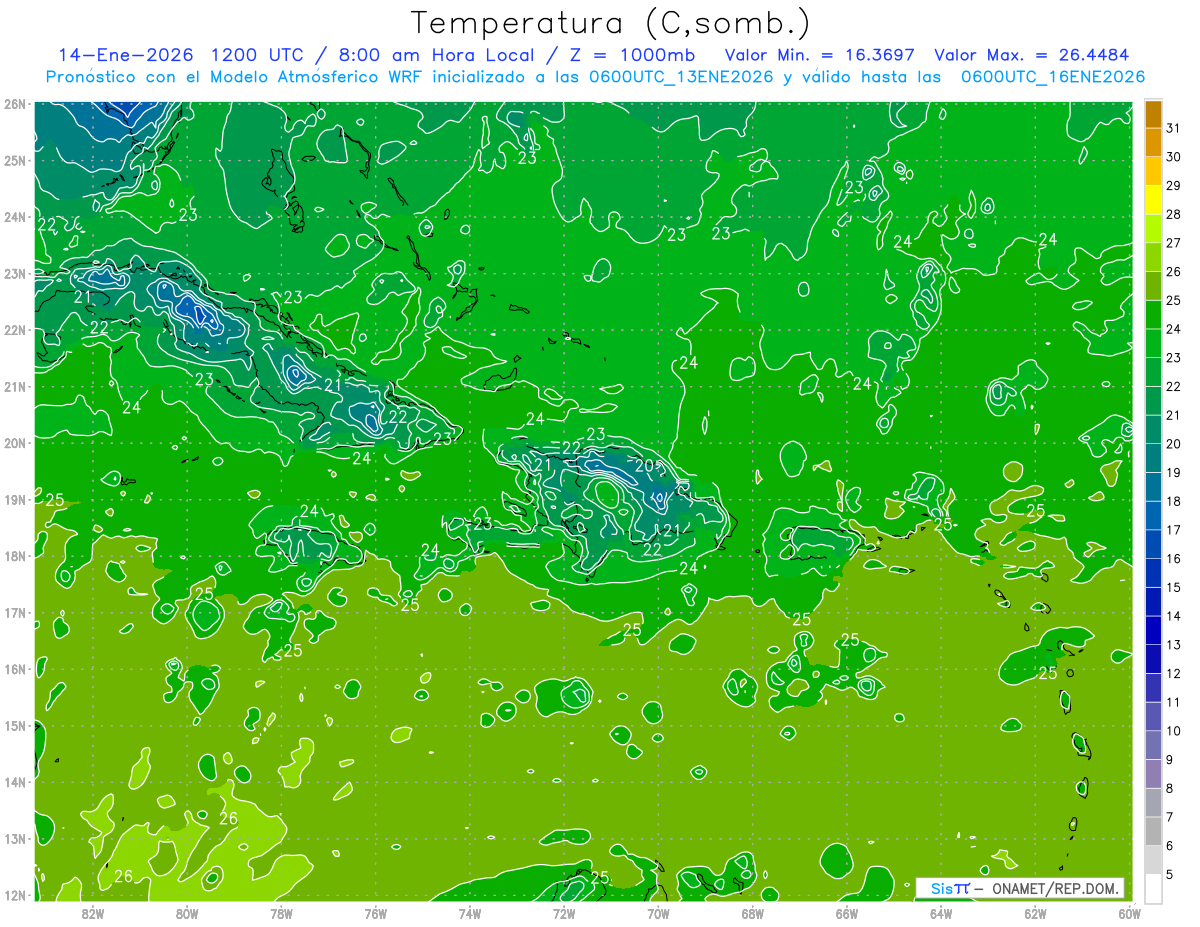
Task: Click the "14N" latitude axis label
Action: pos(15,782)
